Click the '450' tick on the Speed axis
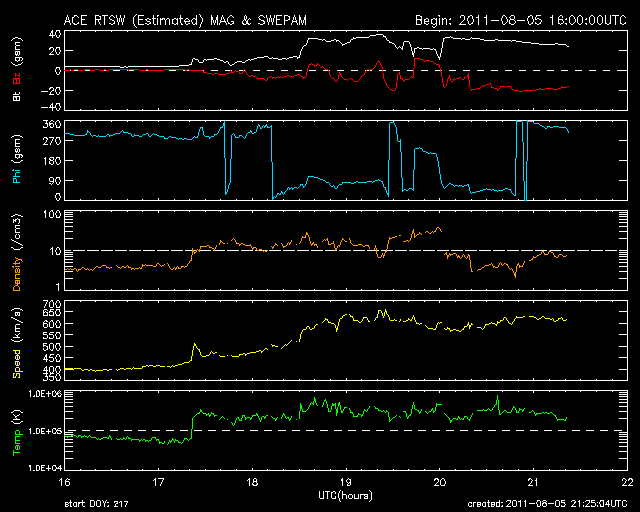This screenshot has height=512, width=640. 52,358
